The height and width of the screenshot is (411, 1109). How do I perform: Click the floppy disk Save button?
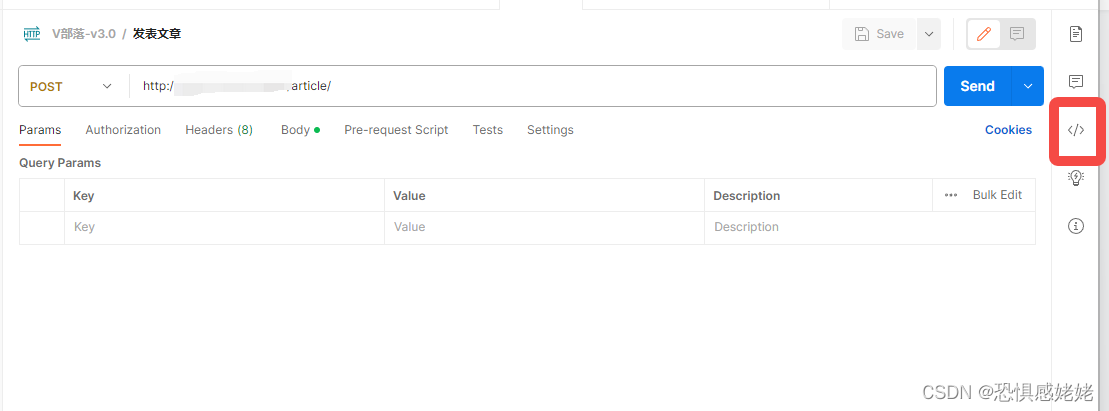tap(879, 34)
